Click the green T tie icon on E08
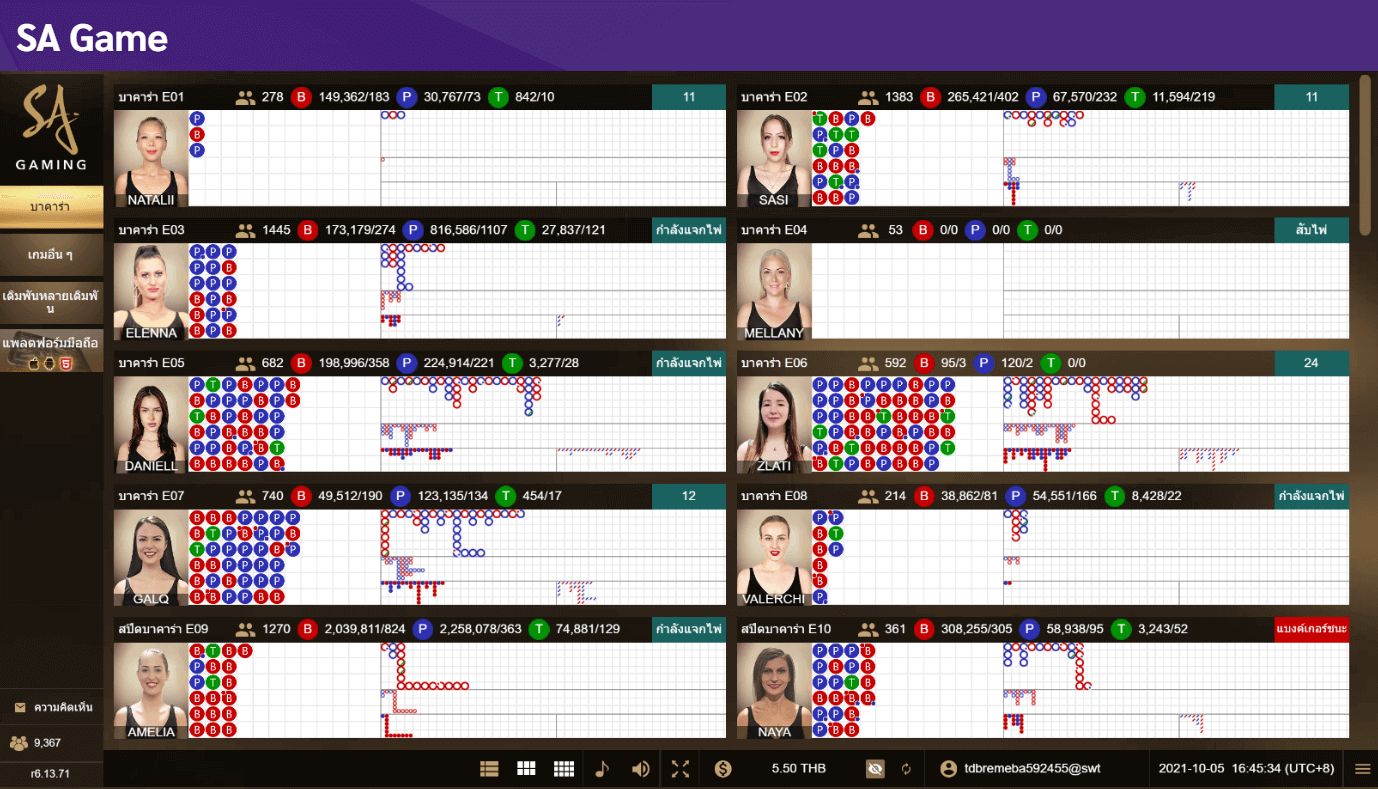 pyautogui.click(x=1114, y=496)
